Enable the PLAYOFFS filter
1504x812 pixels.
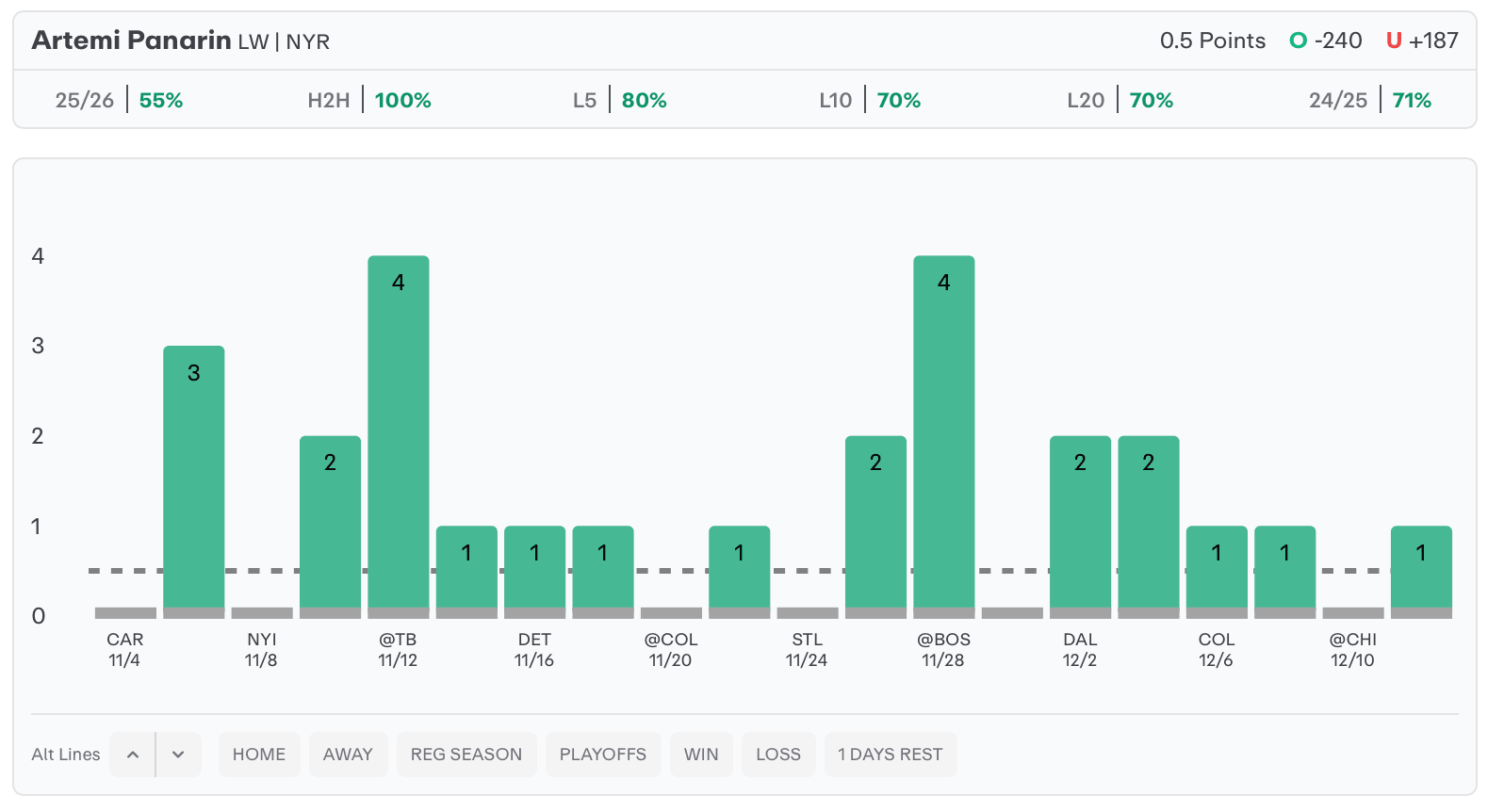(x=603, y=755)
